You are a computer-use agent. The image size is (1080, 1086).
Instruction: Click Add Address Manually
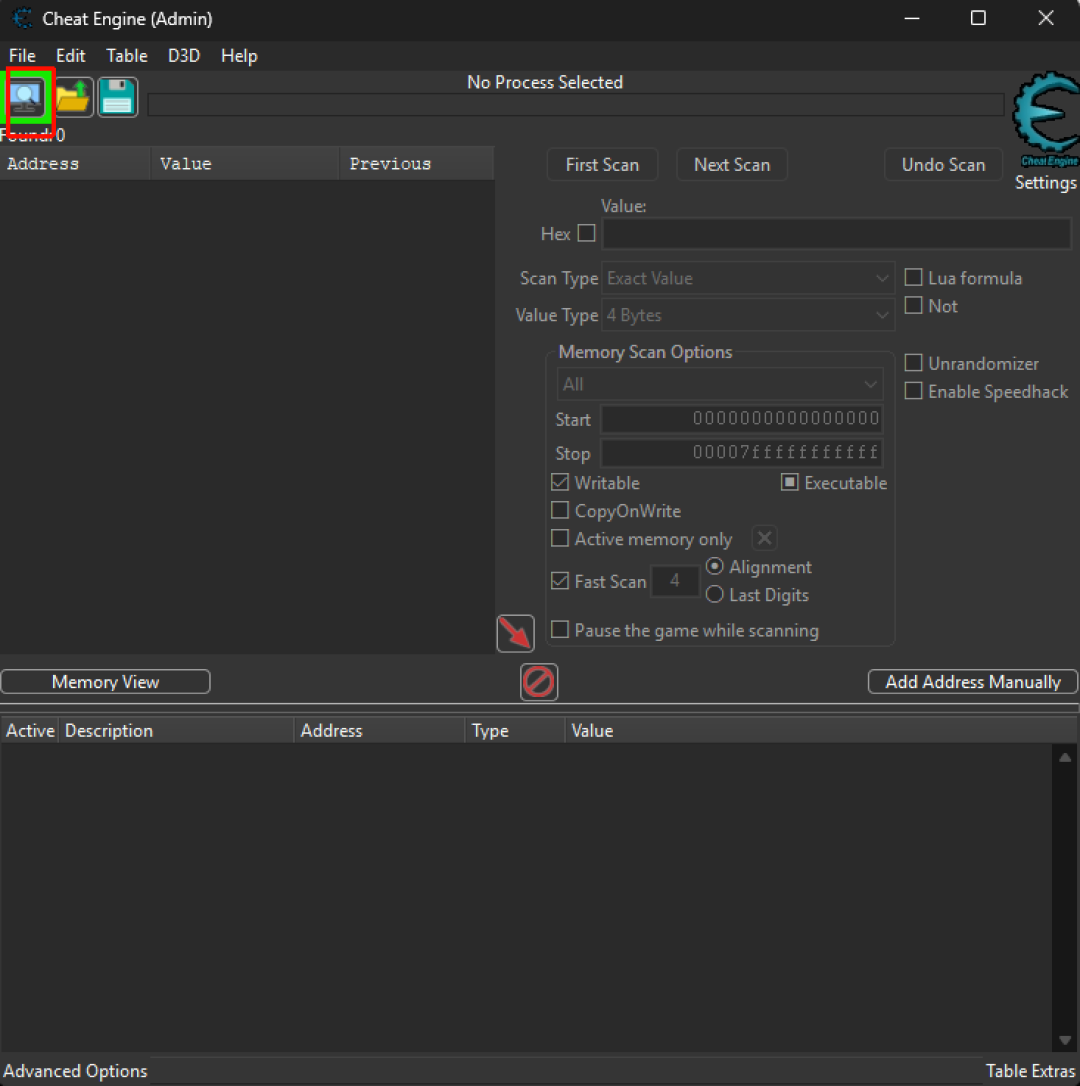click(973, 682)
